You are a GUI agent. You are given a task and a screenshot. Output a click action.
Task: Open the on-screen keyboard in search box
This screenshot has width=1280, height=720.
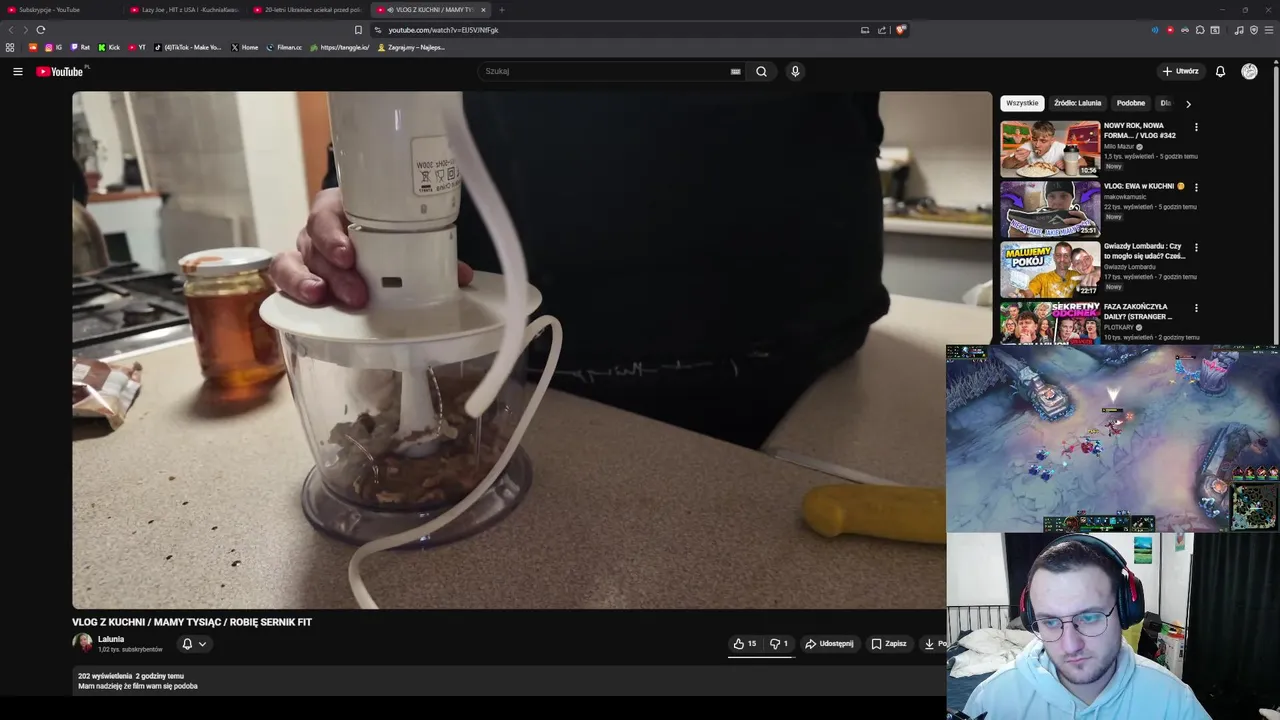click(x=736, y=71)
